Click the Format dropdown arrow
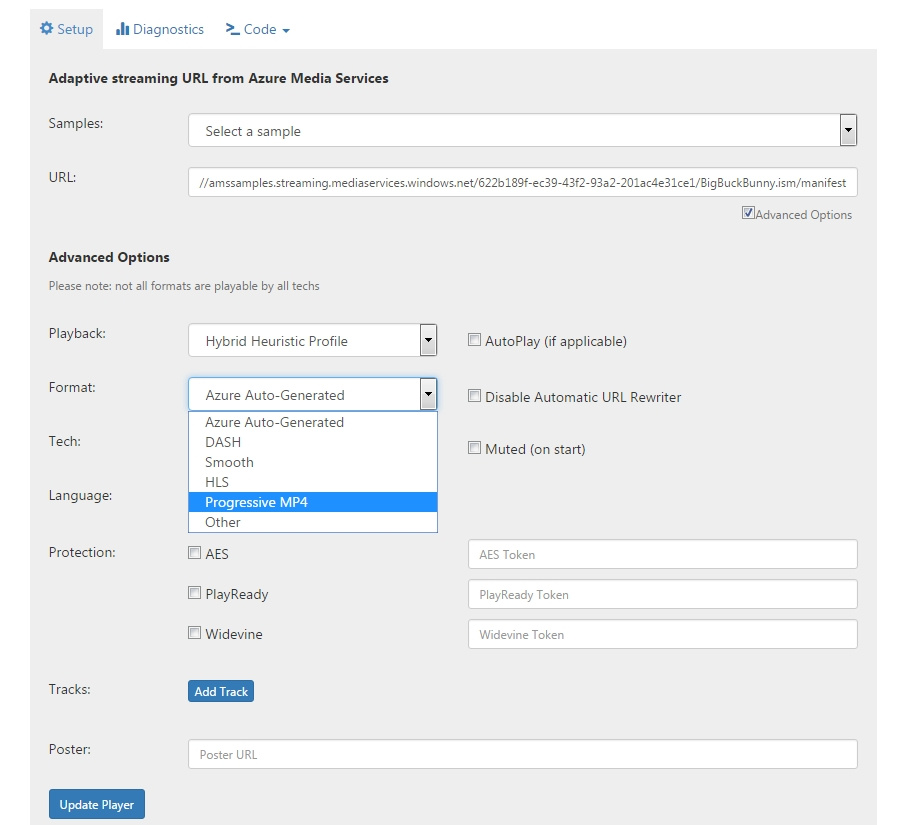The image size is (902, 825). (x=428, y=394)
